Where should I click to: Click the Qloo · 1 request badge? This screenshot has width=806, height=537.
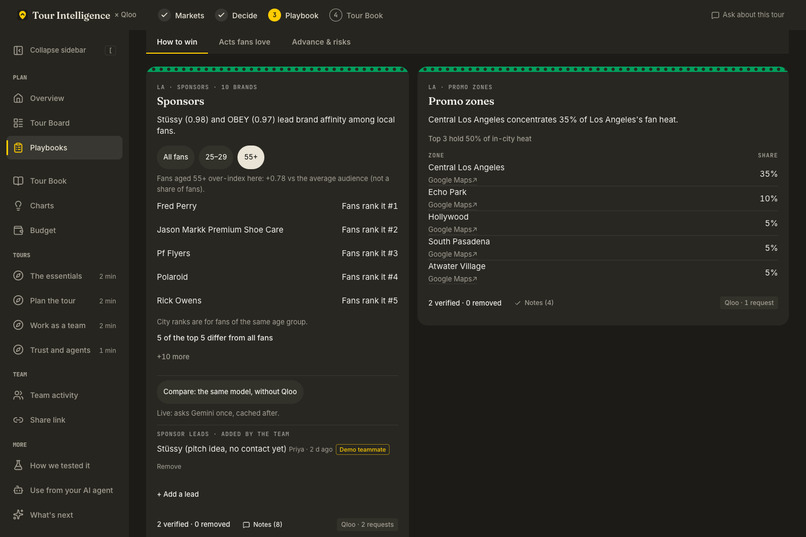[x=748, y=303]
